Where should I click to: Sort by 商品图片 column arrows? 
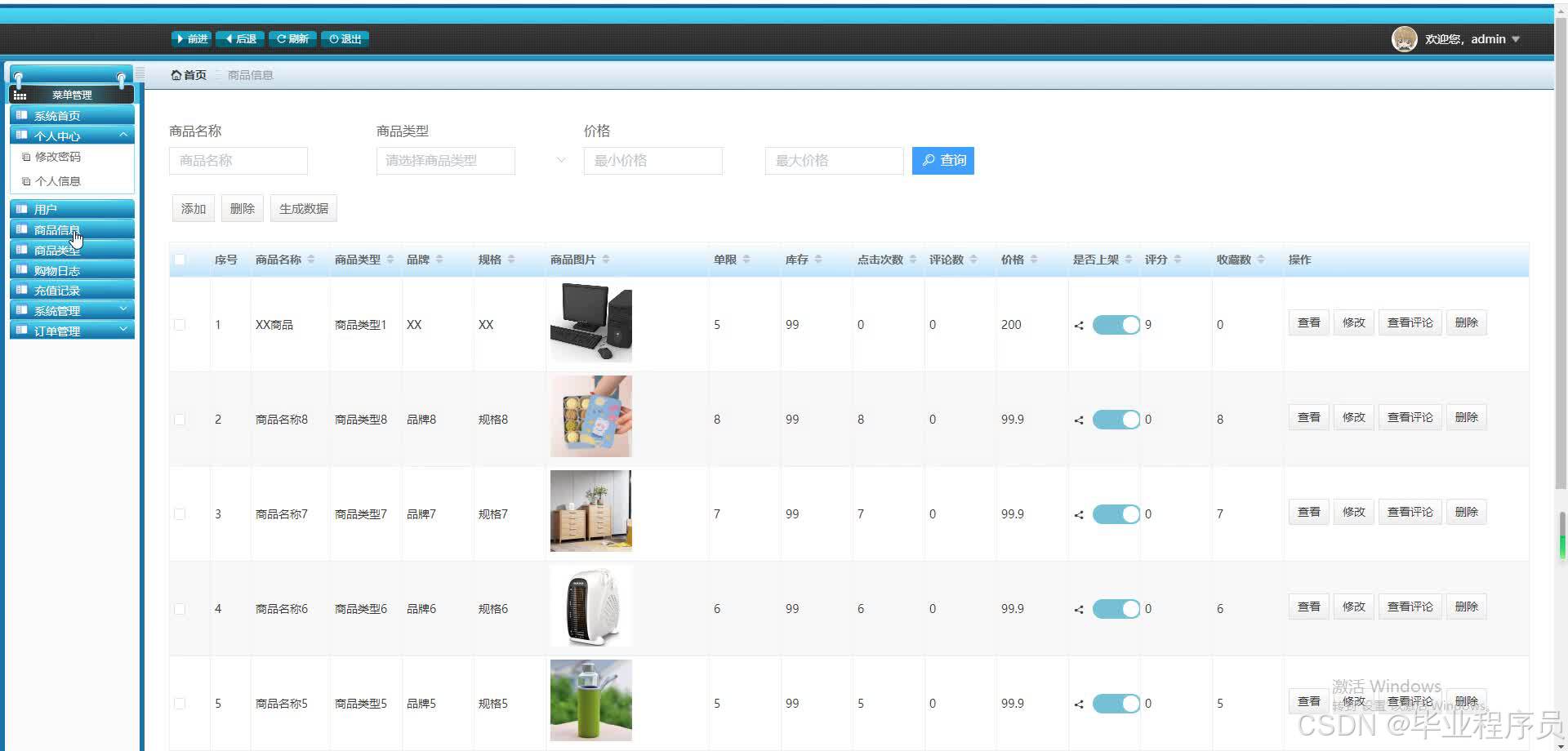click(x=606, y=260)
